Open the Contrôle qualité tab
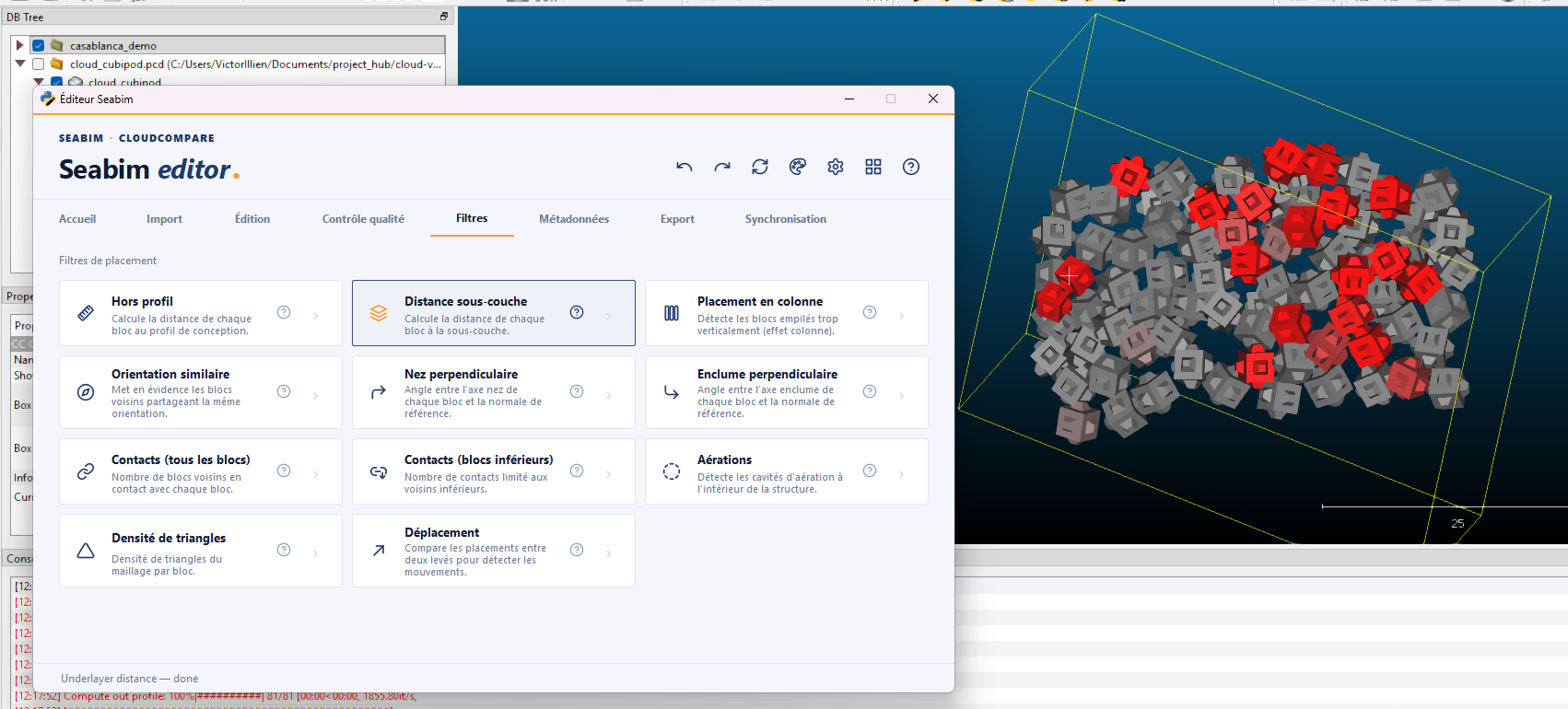 click(x=363, y=219)
